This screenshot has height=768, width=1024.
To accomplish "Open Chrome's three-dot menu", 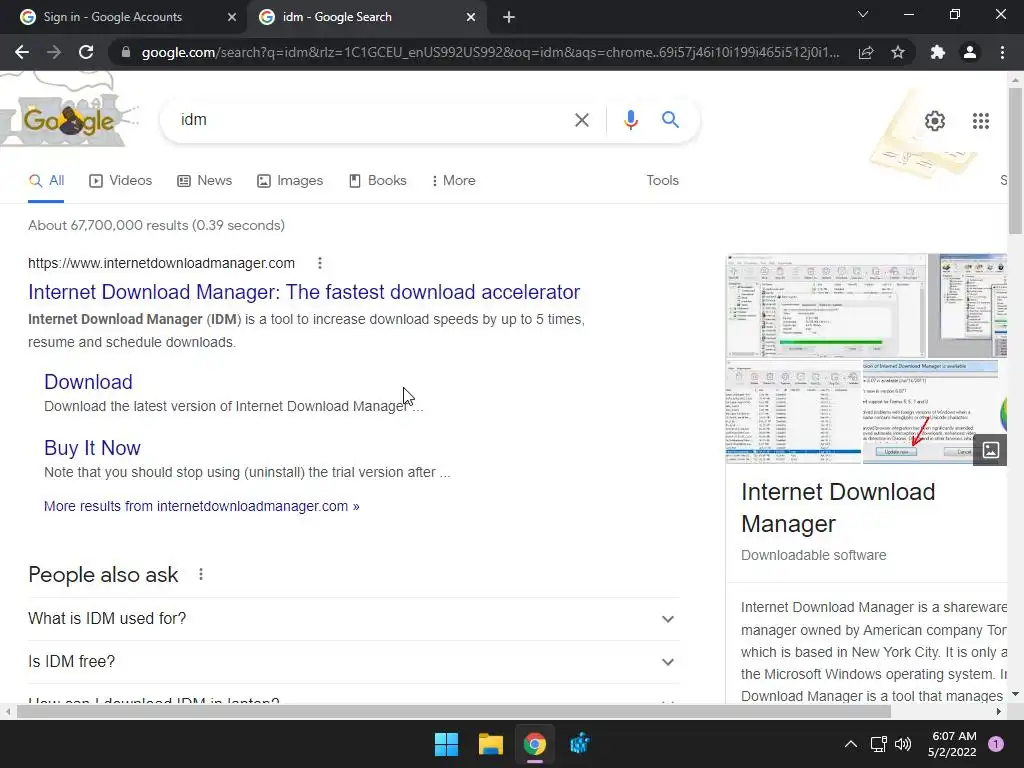I will 1002,52.
